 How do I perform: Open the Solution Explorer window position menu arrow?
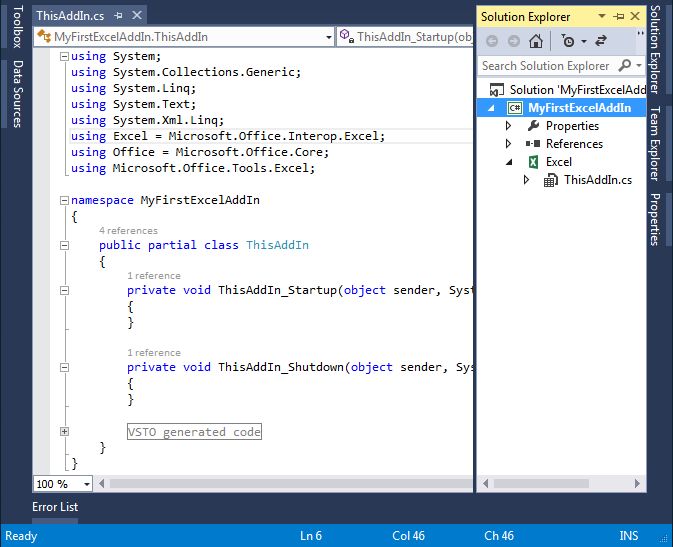click(x=602, y=16)
